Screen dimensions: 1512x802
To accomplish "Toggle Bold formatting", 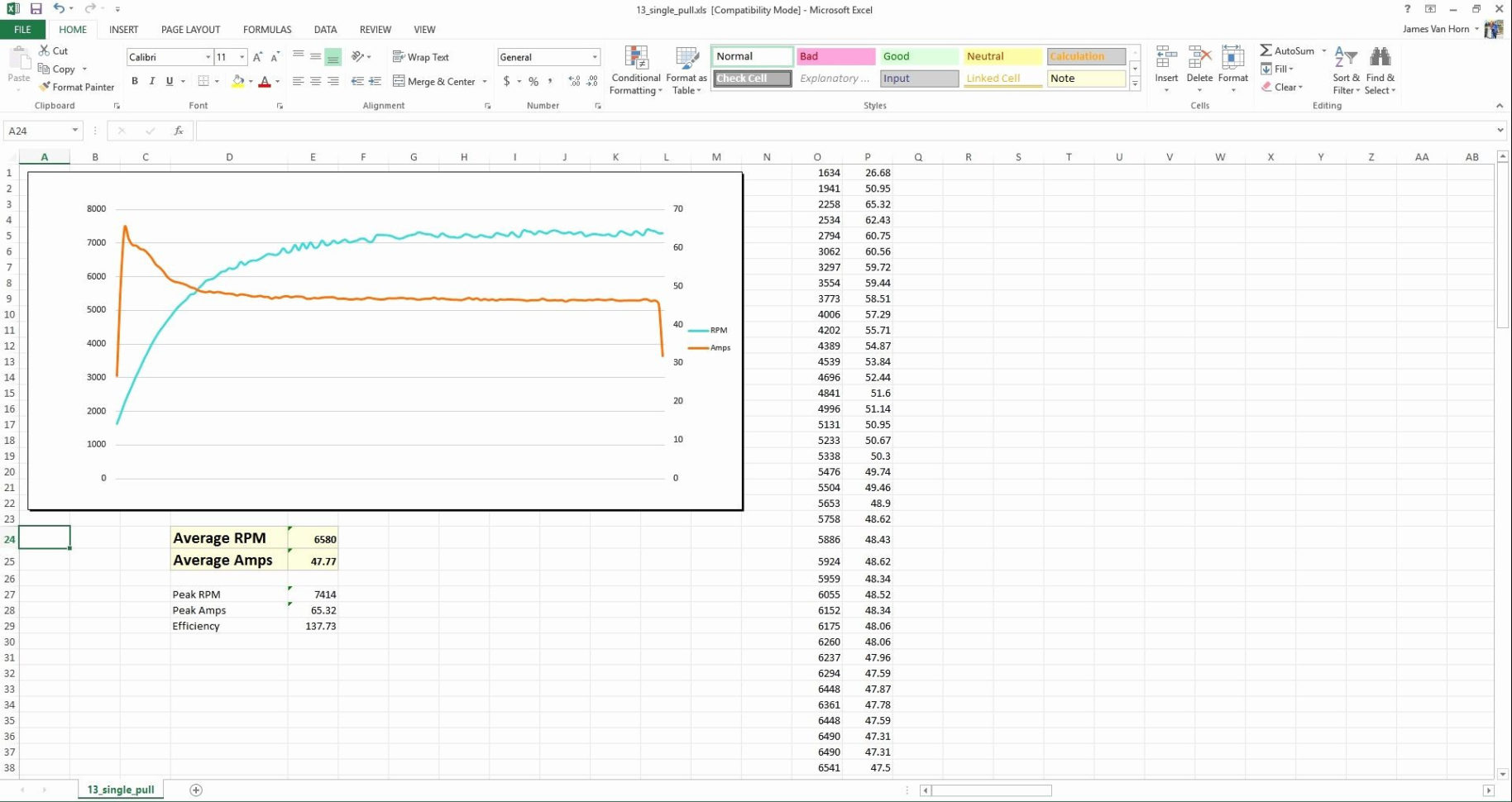I will pos(135,81).
